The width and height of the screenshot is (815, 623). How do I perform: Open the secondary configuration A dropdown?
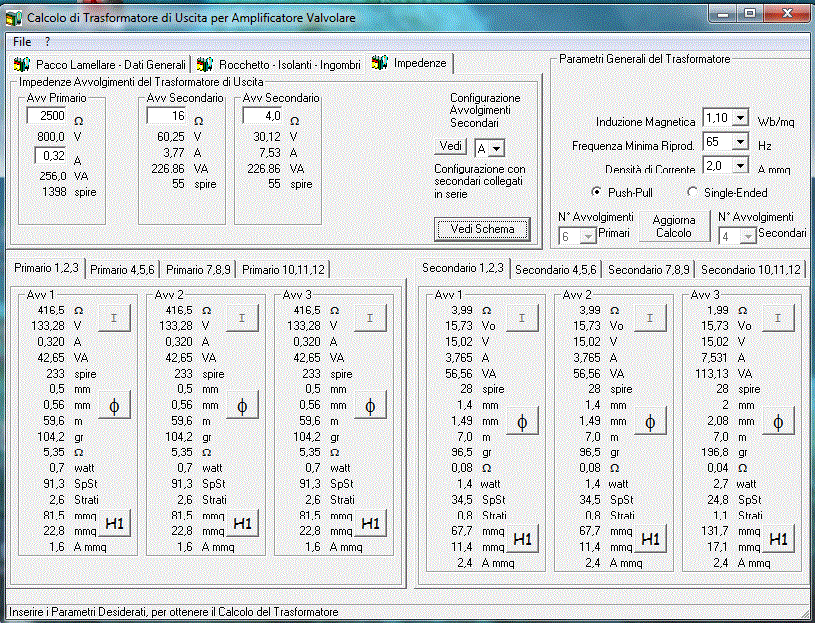pos(496,148)
